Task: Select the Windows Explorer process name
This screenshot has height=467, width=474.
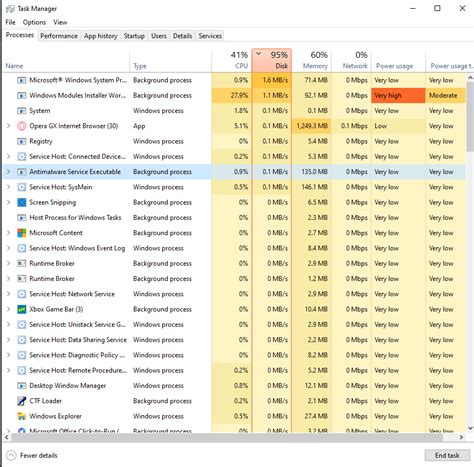Action: click(55, 416)
